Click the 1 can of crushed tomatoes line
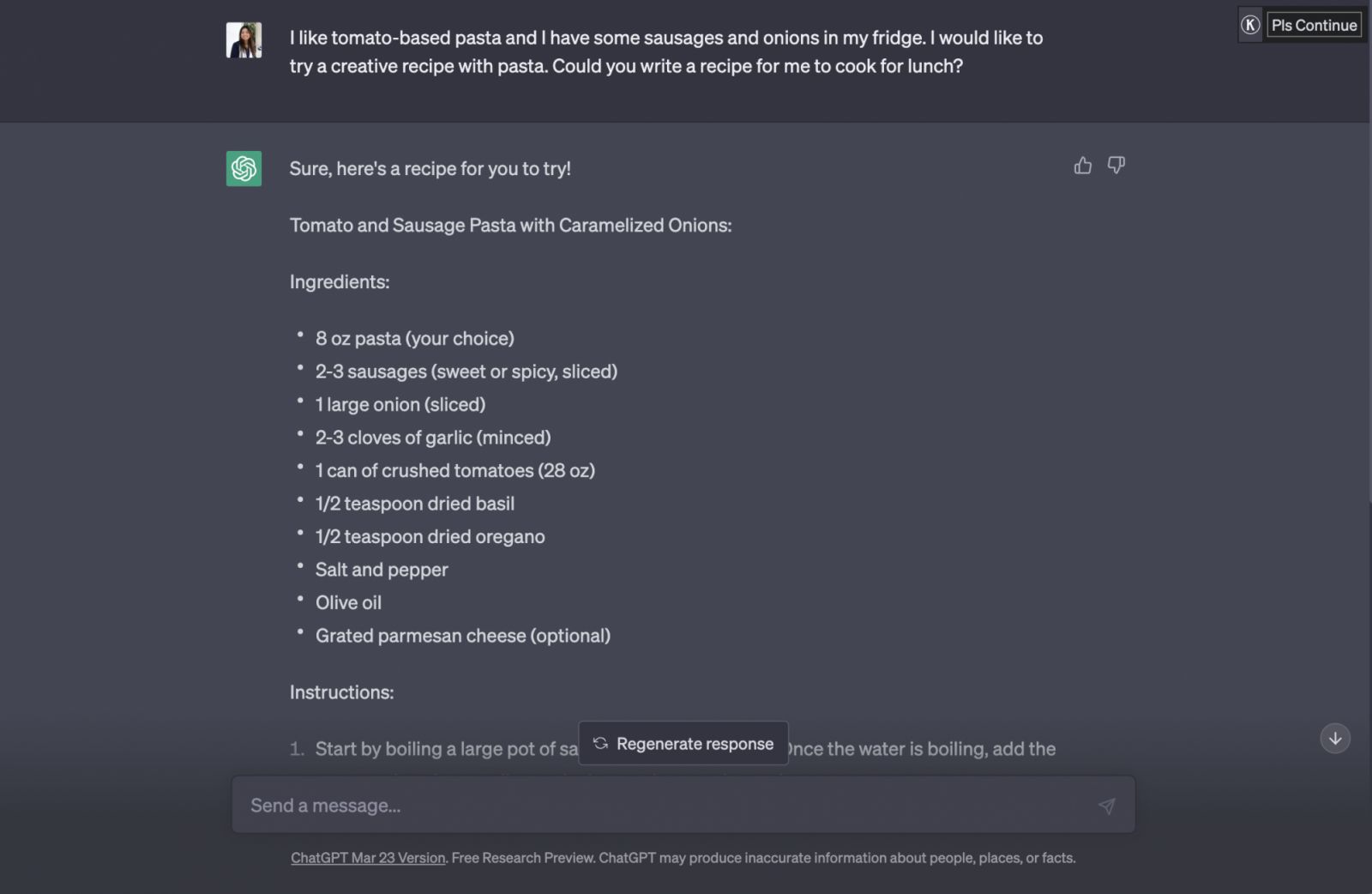1372x894 pixels. point(455,470)
